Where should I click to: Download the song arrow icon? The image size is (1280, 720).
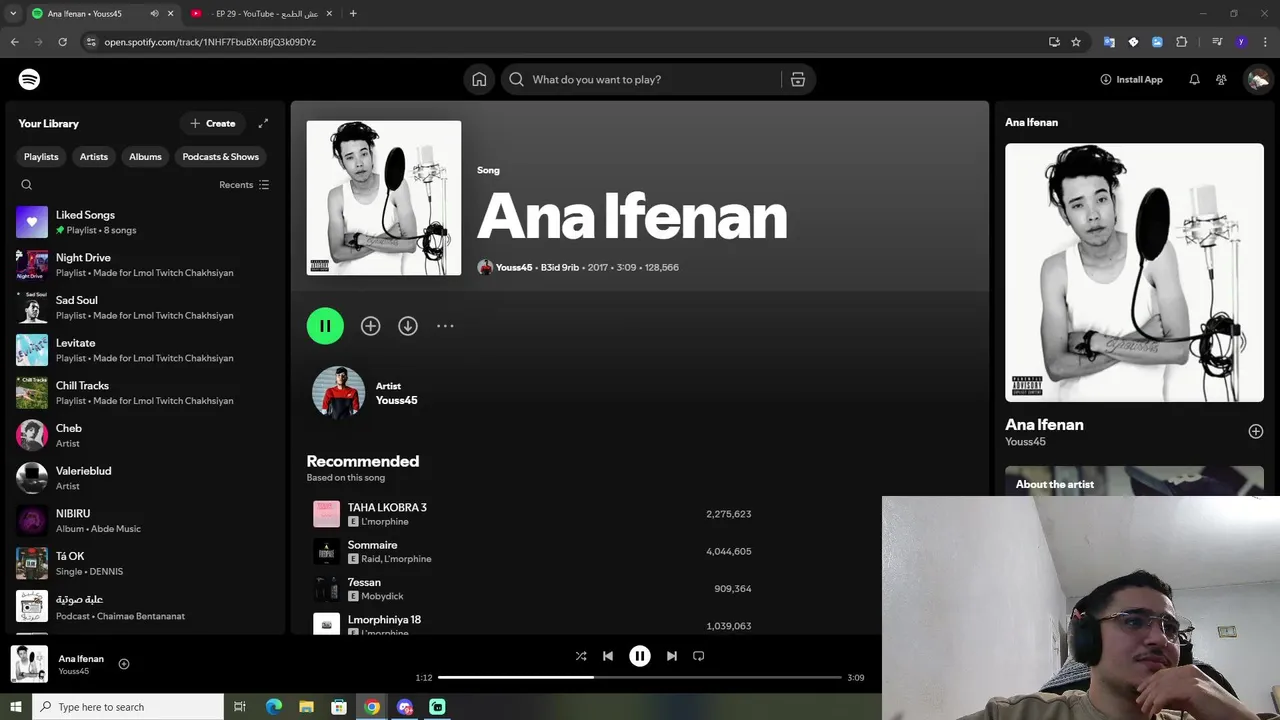[x=408, y=326]
